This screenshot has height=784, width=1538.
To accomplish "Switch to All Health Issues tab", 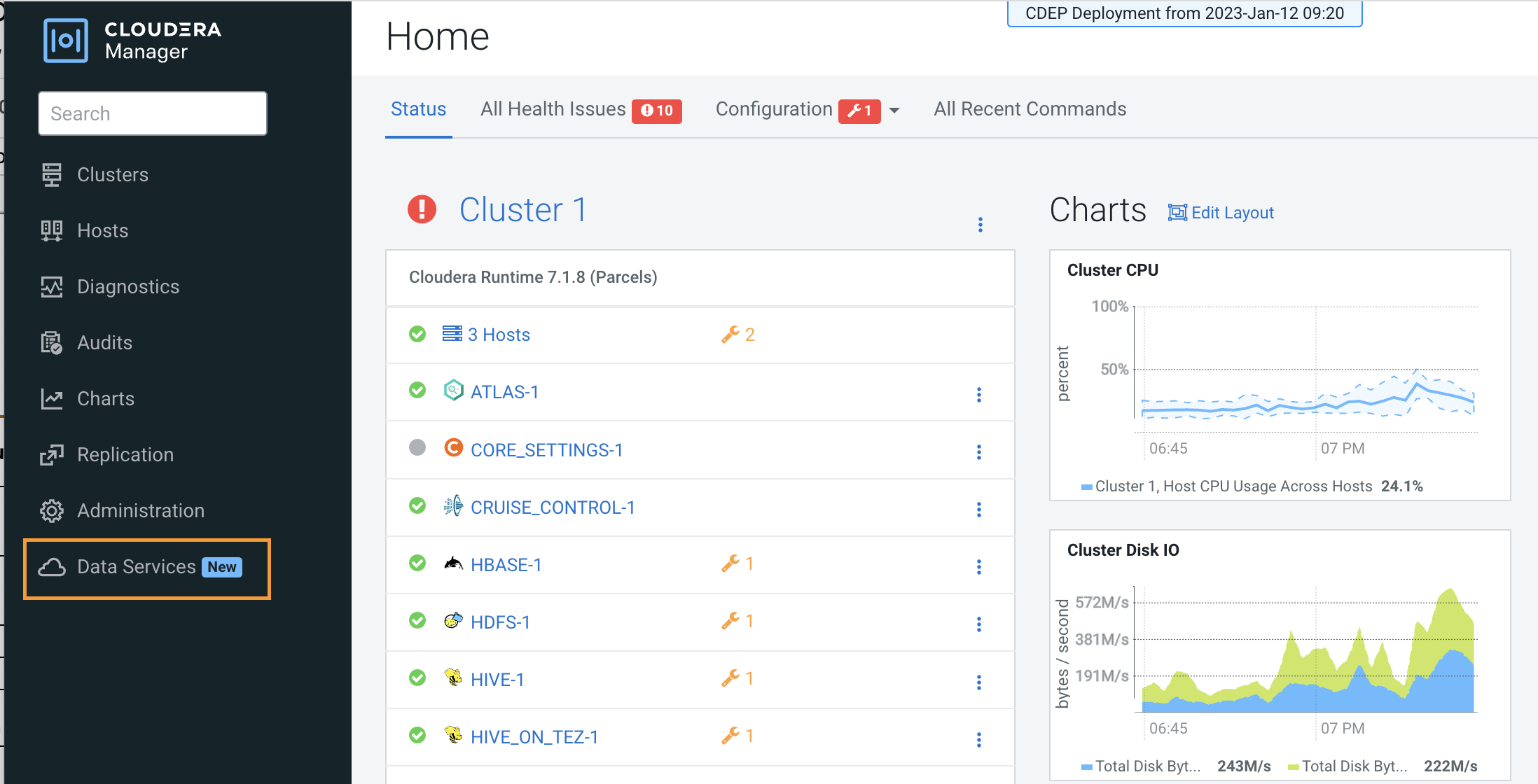I will [553, 109].
